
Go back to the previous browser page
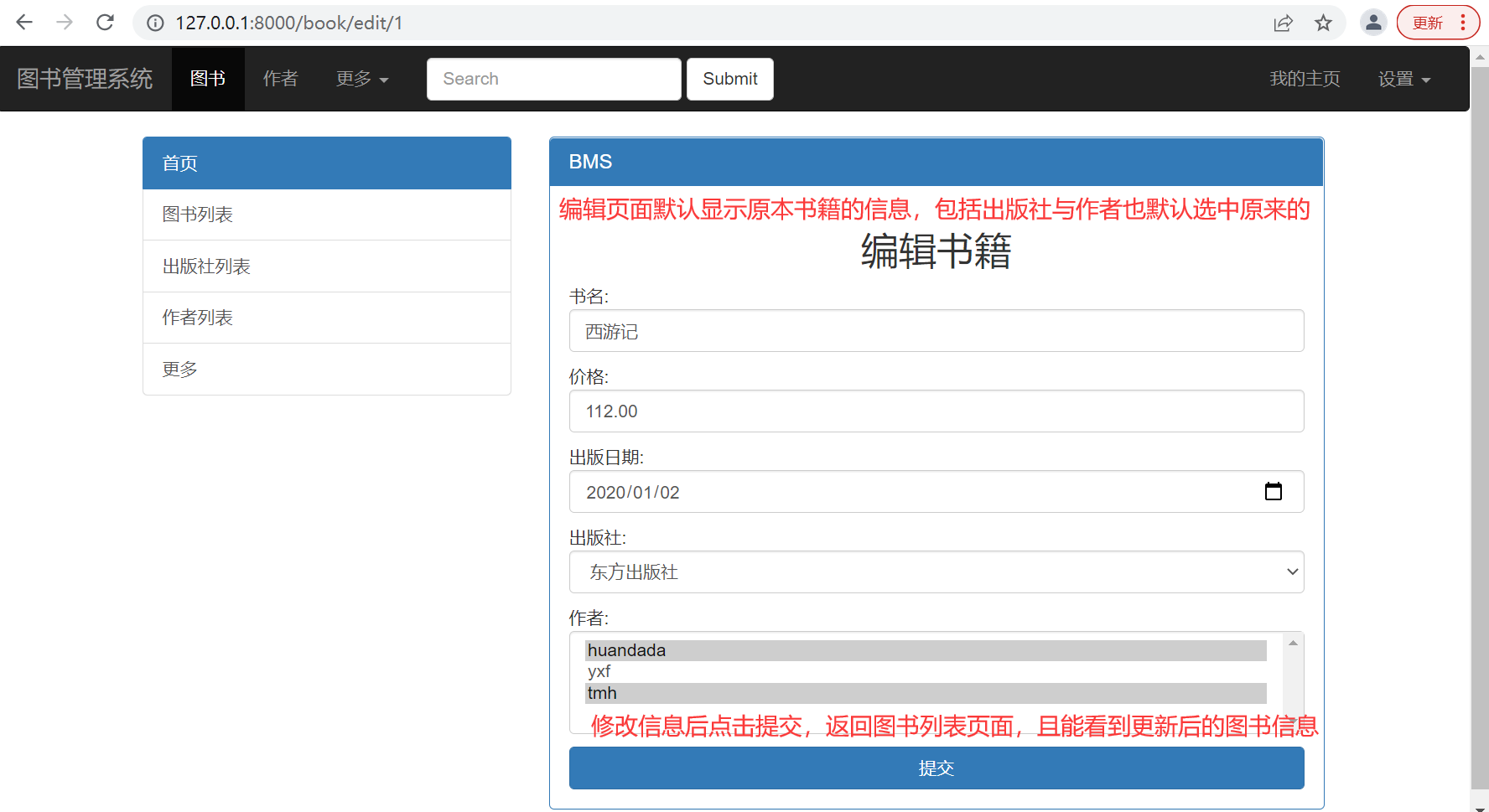click(x=24, y=23)
